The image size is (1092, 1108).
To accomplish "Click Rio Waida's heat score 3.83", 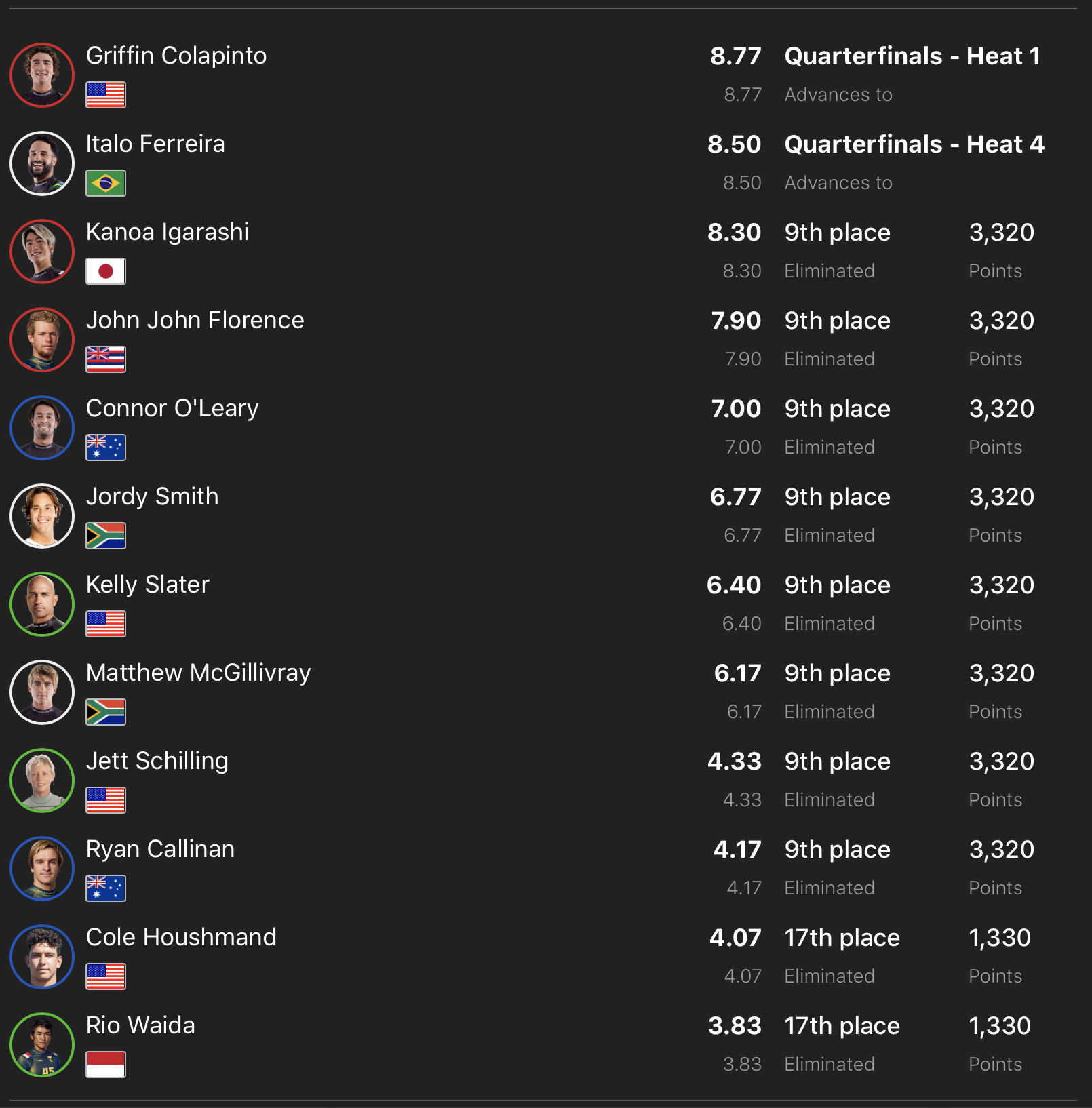I will tap(735, 1026).
